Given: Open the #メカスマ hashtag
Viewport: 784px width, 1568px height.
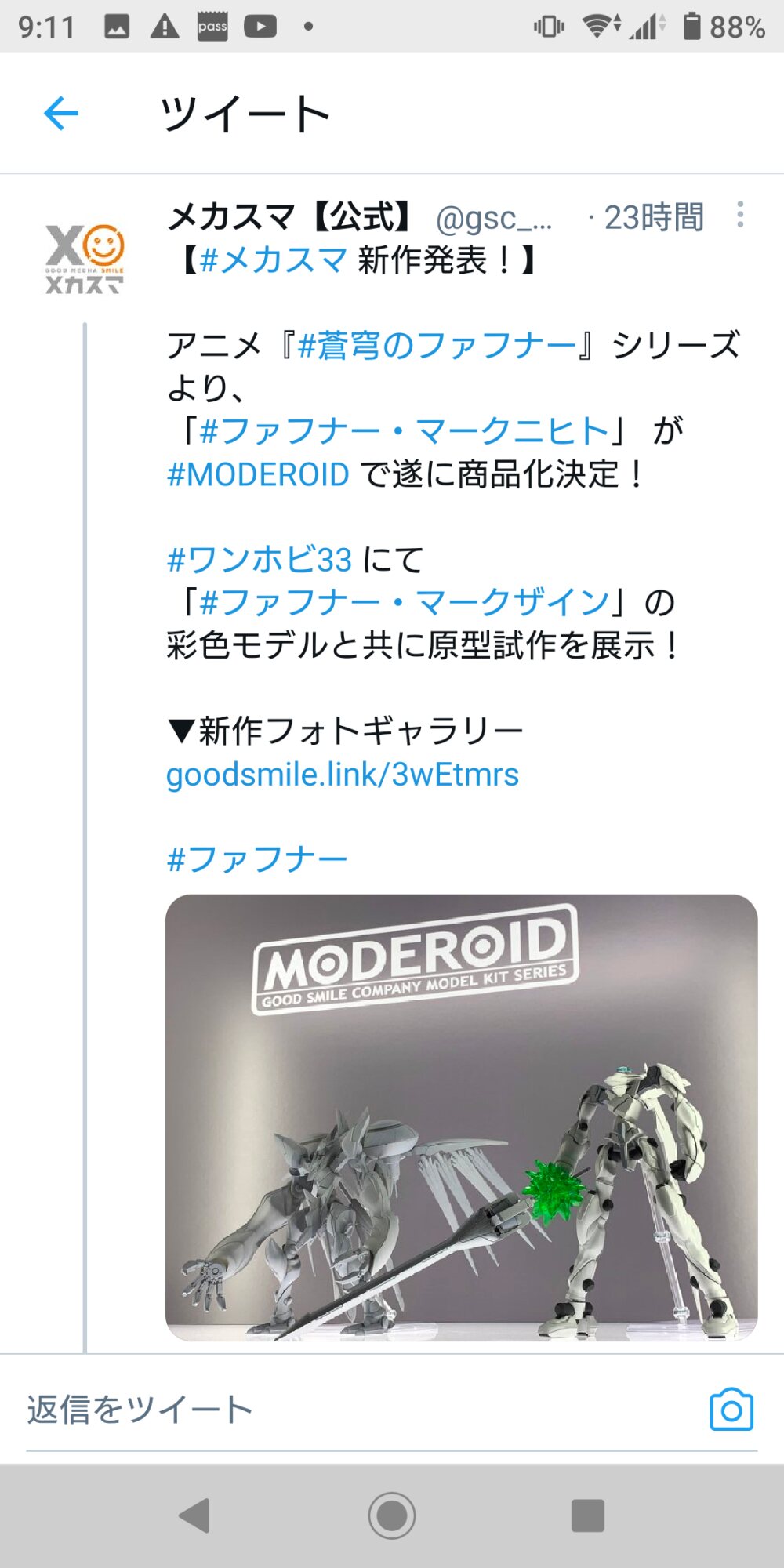Looking at the screenshot, I should [x=273, y=260].
